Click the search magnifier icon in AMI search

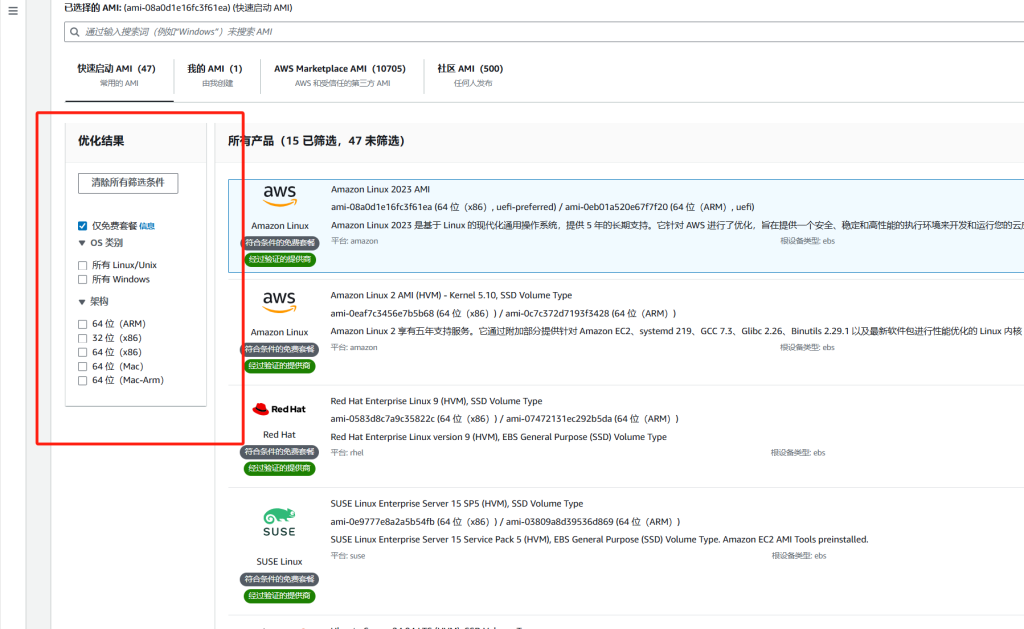pos(75,32)
